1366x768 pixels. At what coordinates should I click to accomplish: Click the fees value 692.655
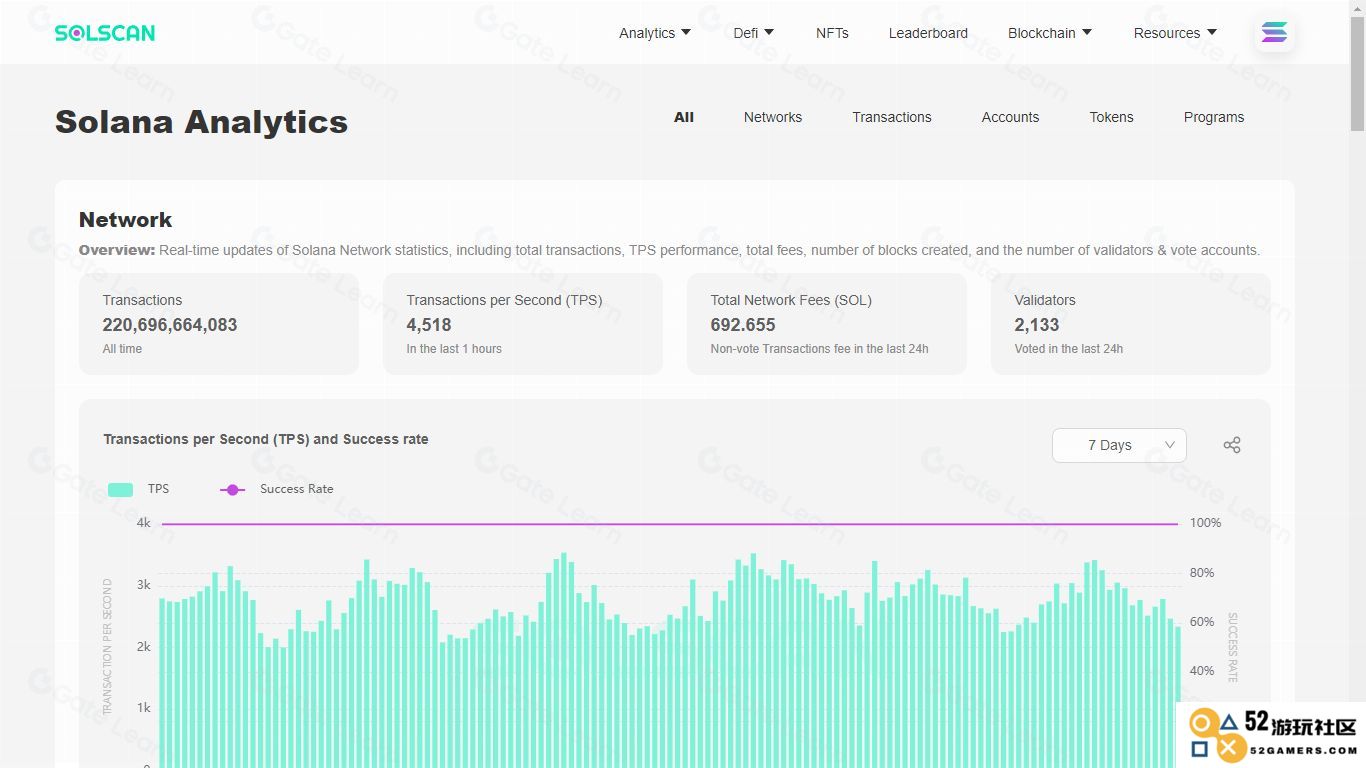pos(743,325)
